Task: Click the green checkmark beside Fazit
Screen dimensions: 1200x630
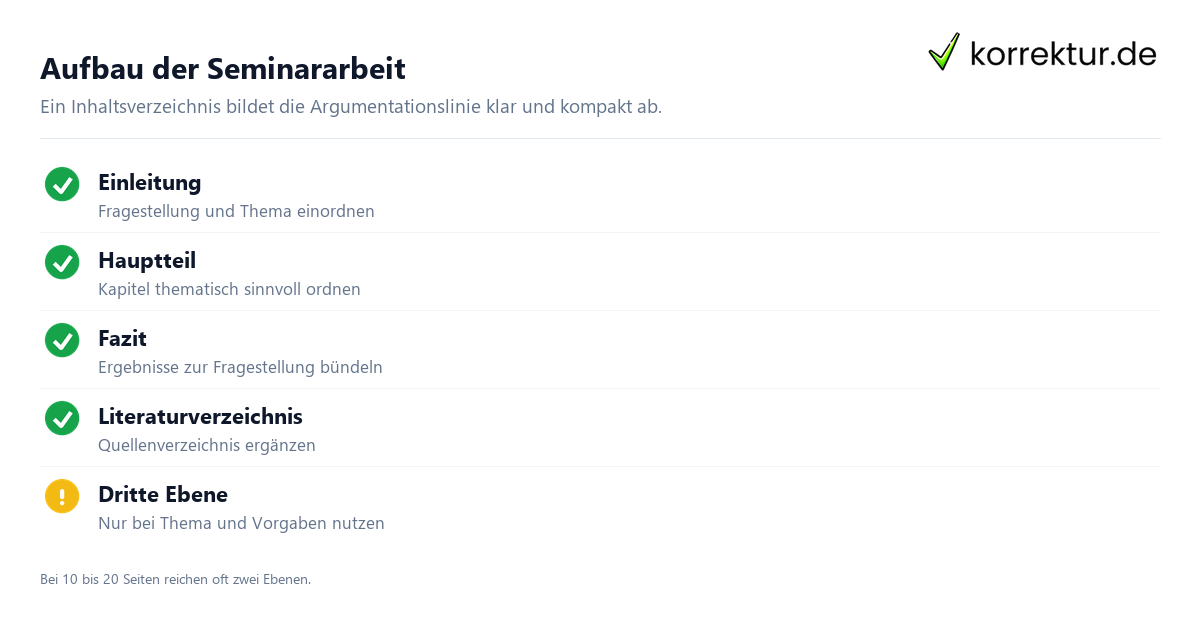Action: 62,340
